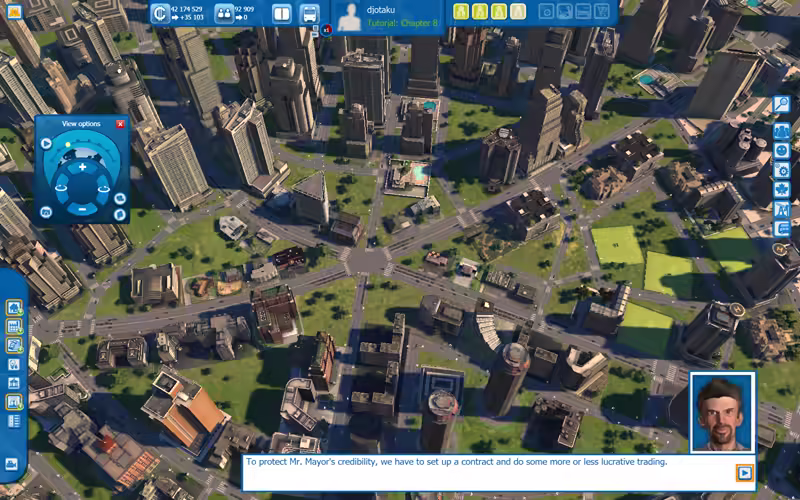Click the player avatar silhouette

pos(349,17)
